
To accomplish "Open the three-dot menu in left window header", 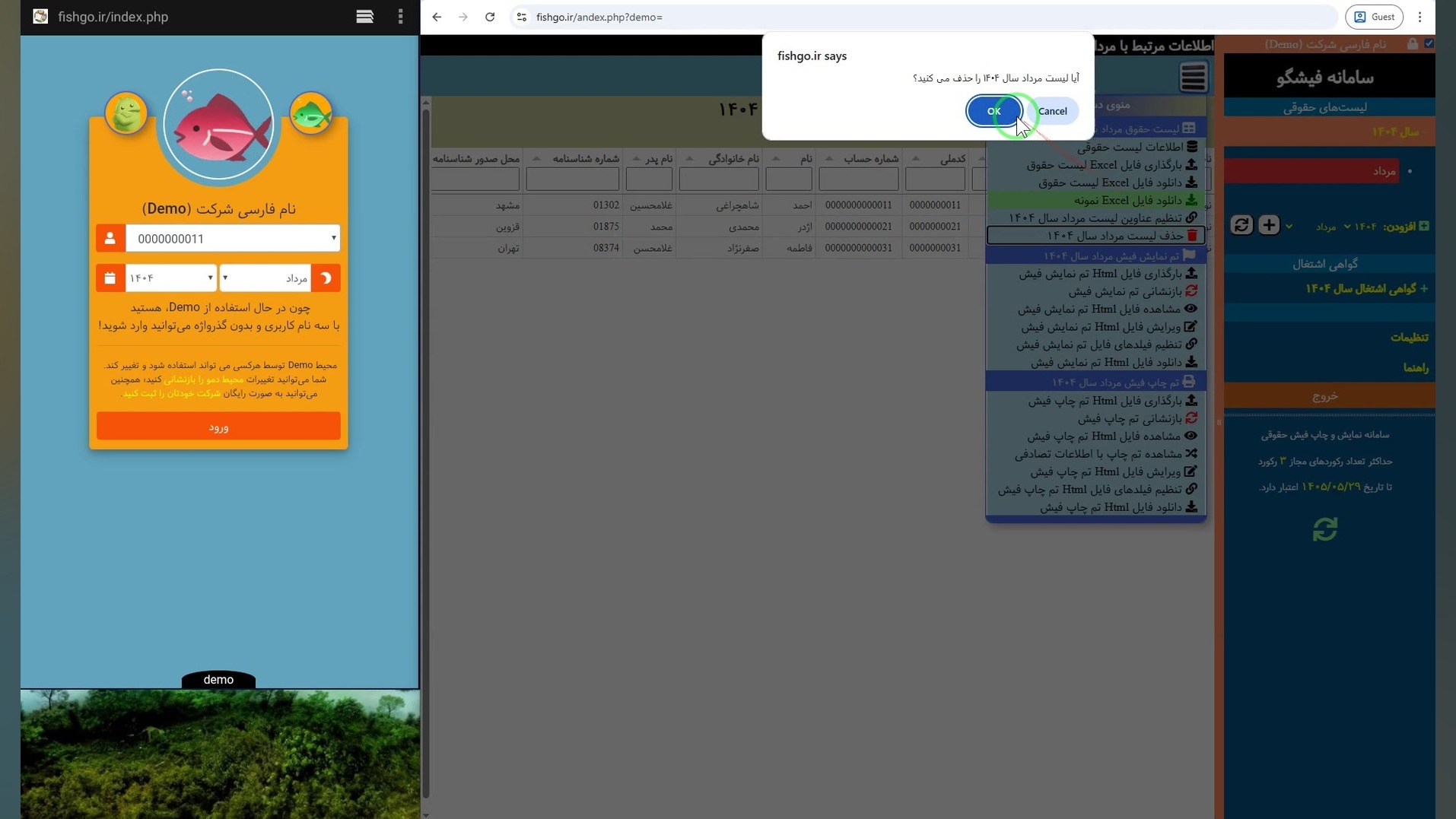I will (x=400, y=17).
